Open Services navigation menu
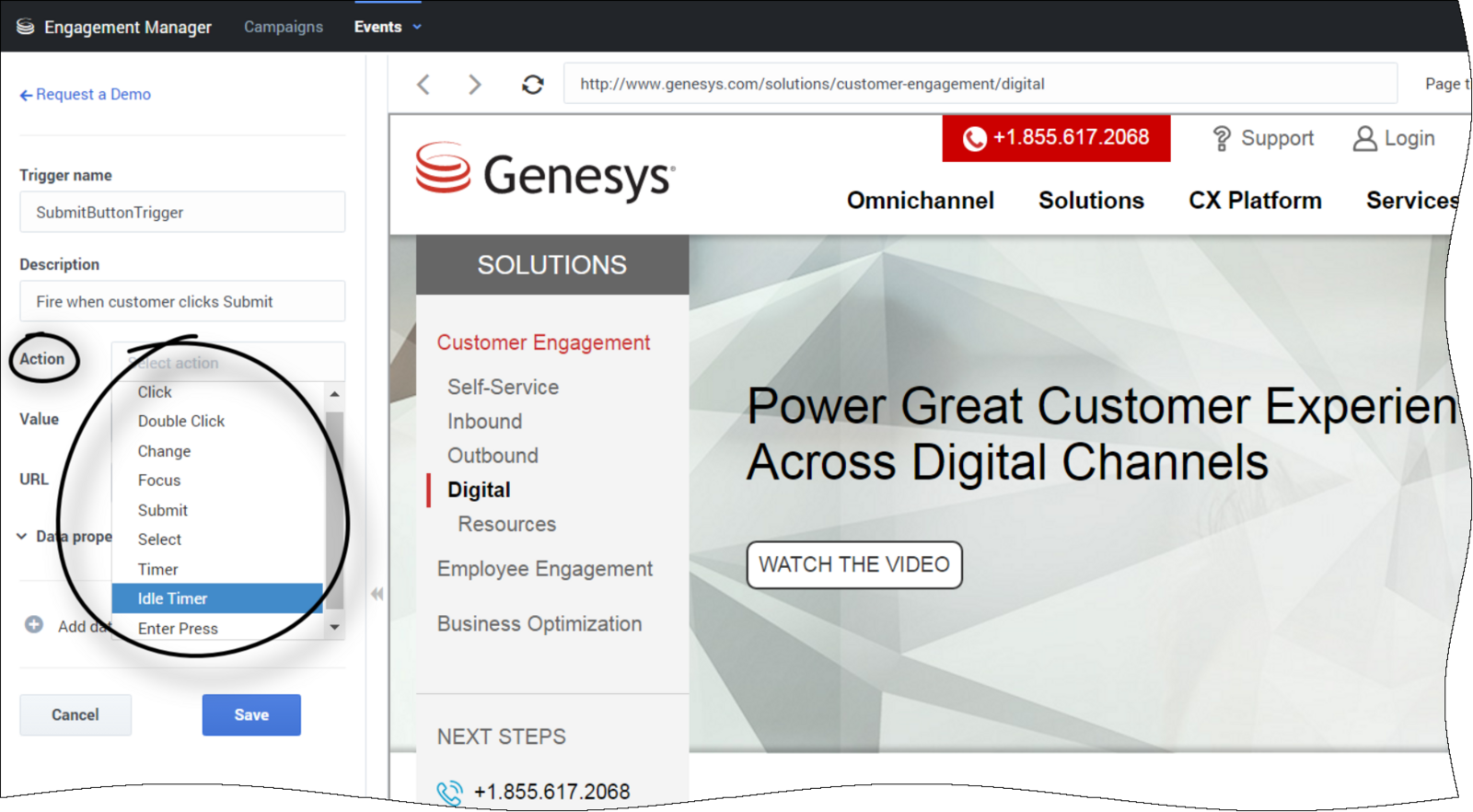 [x=1412, y=201]
